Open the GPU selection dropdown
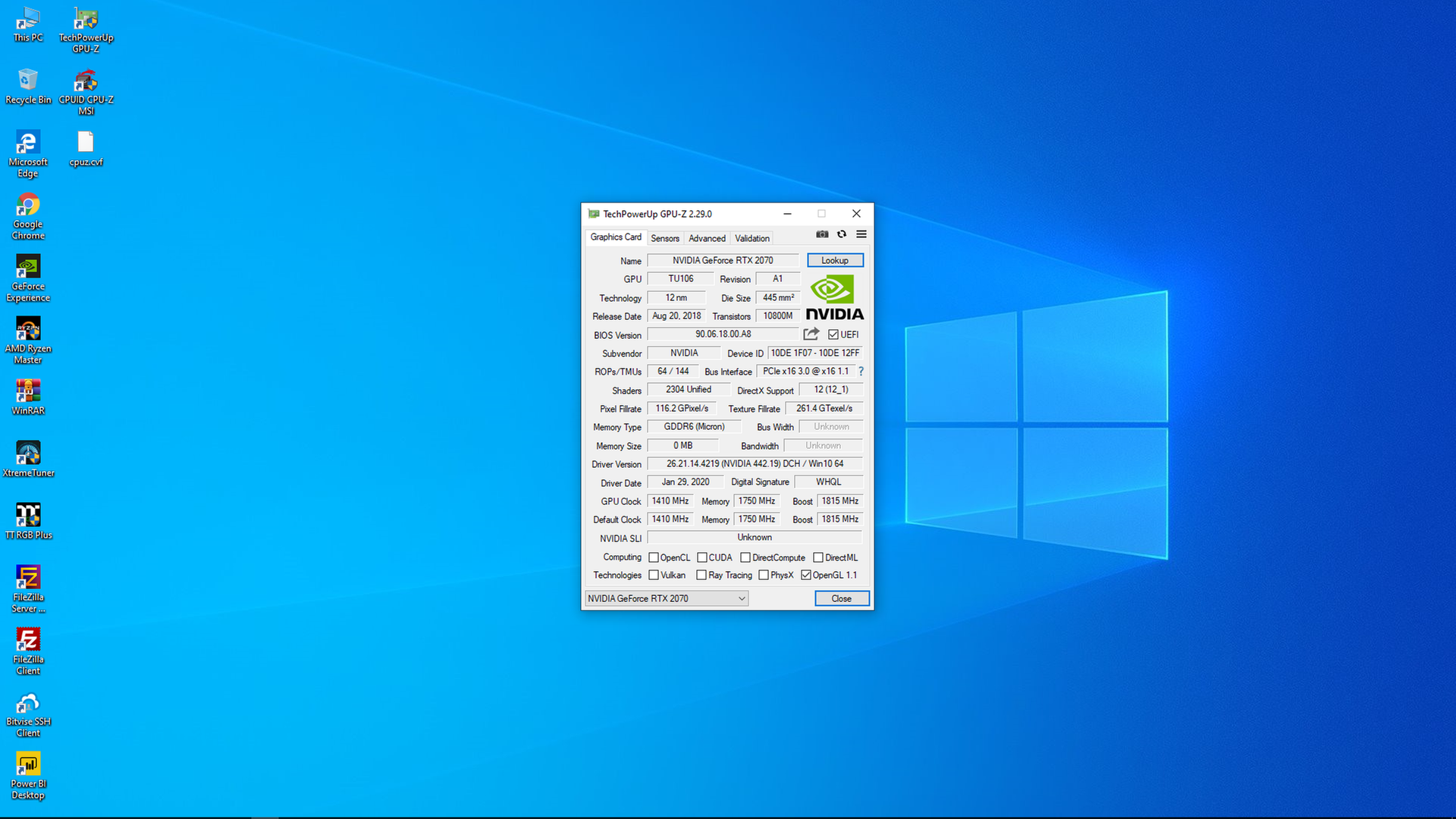Viewport: 1456px width, 819px height. coord(667,598)
